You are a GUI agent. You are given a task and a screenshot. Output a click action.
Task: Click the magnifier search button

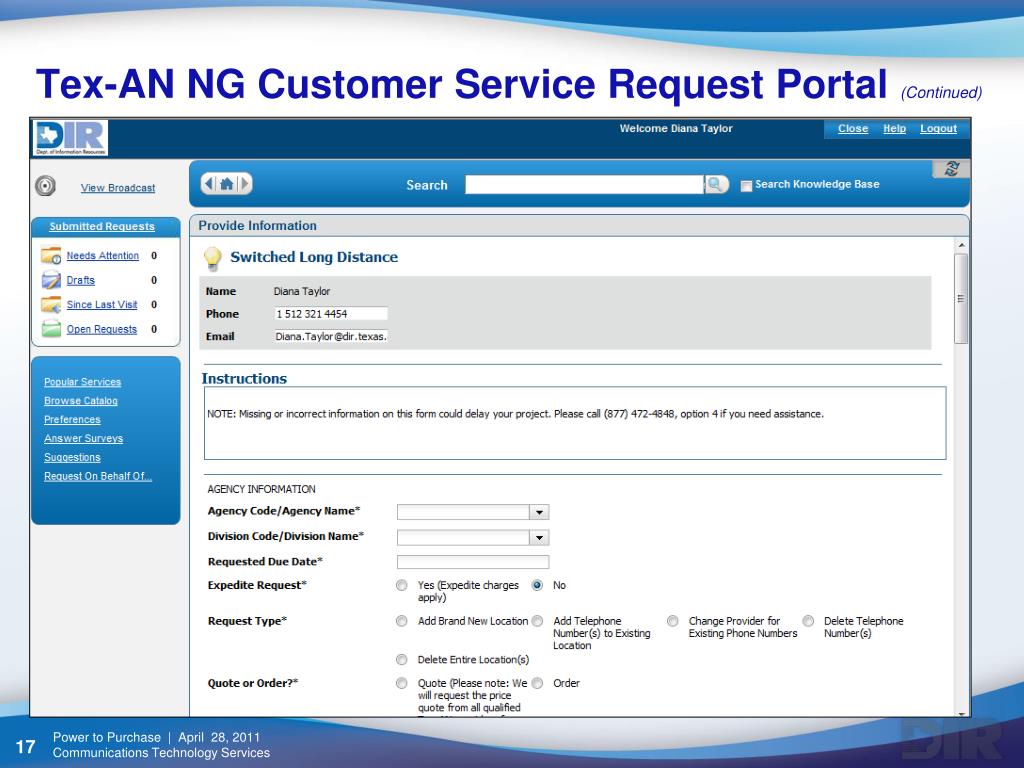(716, 185)
